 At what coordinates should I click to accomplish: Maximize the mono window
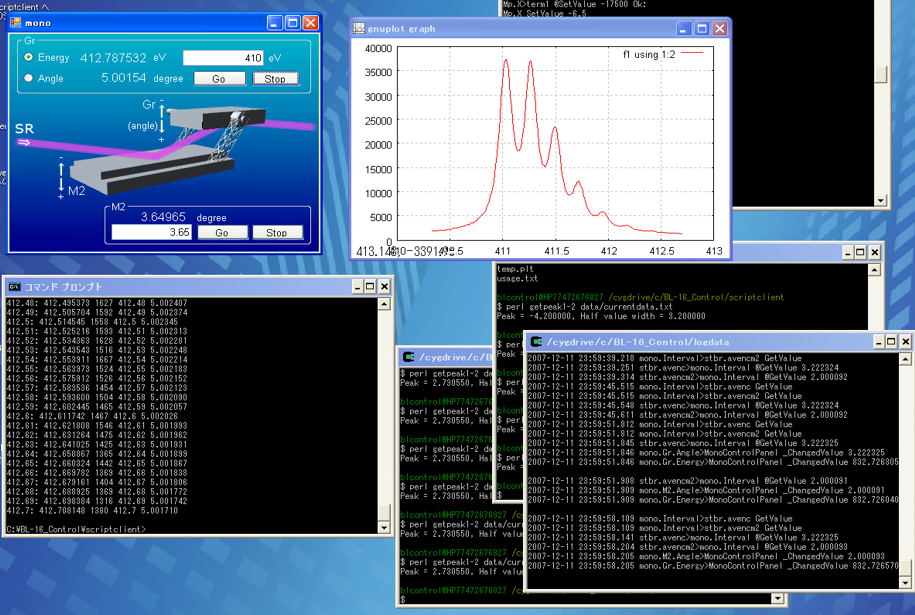pos(293,23)
